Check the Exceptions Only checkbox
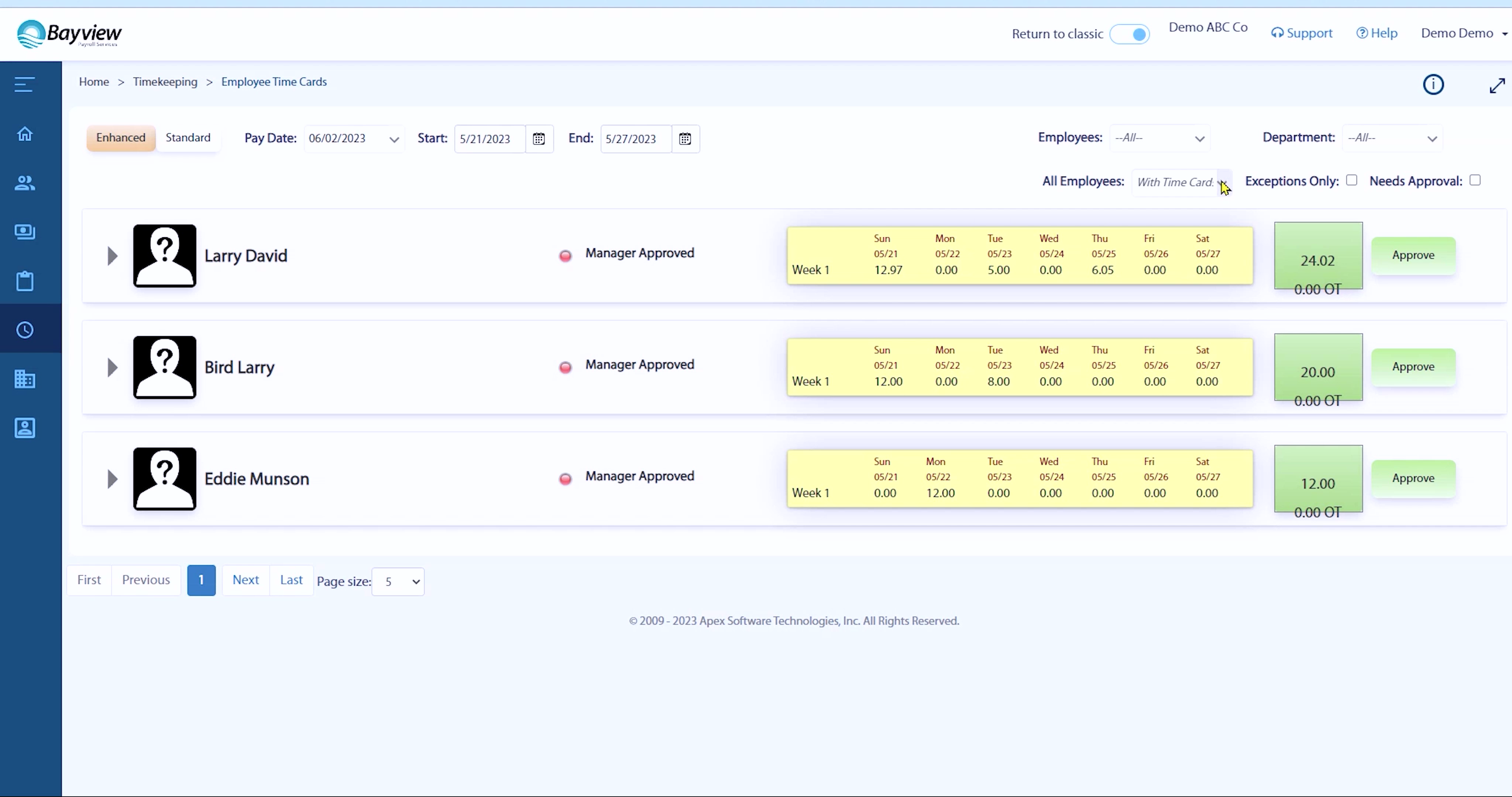Screen dimensions: 1512x797 pos(1351,180)
